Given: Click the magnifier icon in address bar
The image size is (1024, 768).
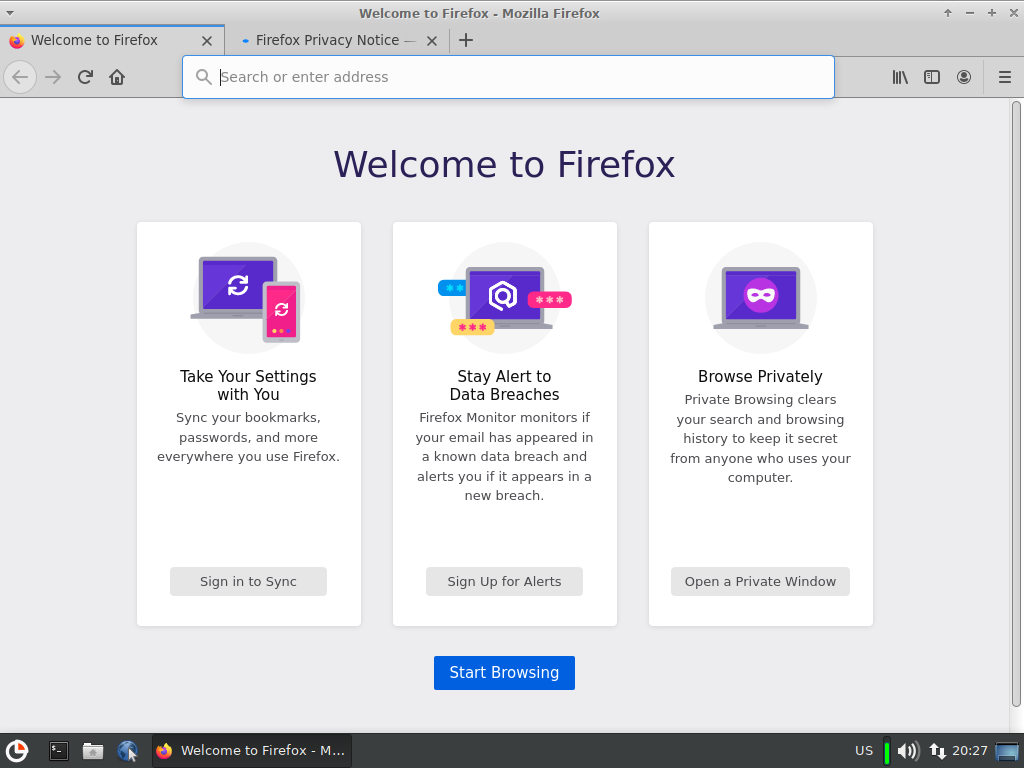Looking at the screenshot, I should (204, 77).
